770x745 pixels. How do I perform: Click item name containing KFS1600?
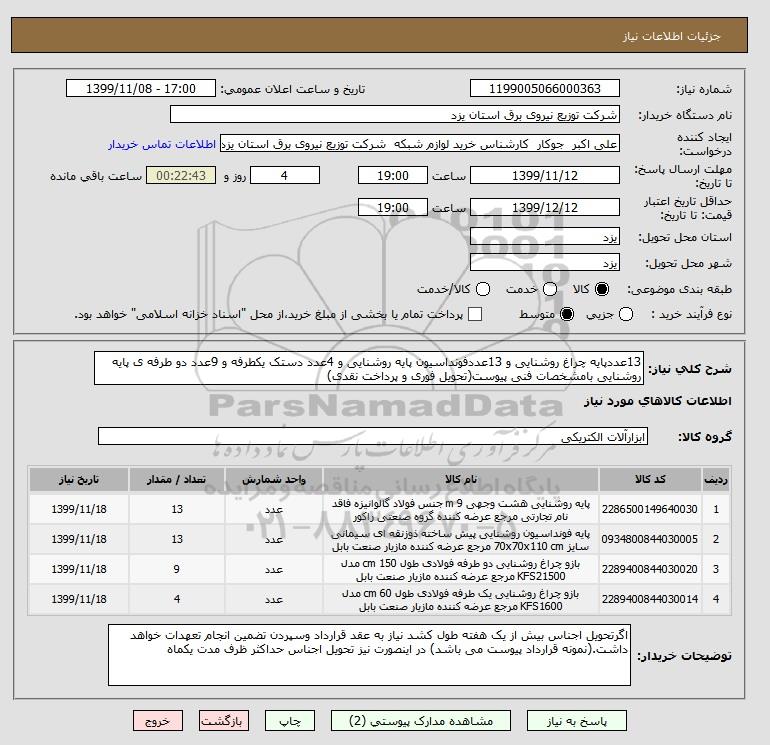pos(461,600)
